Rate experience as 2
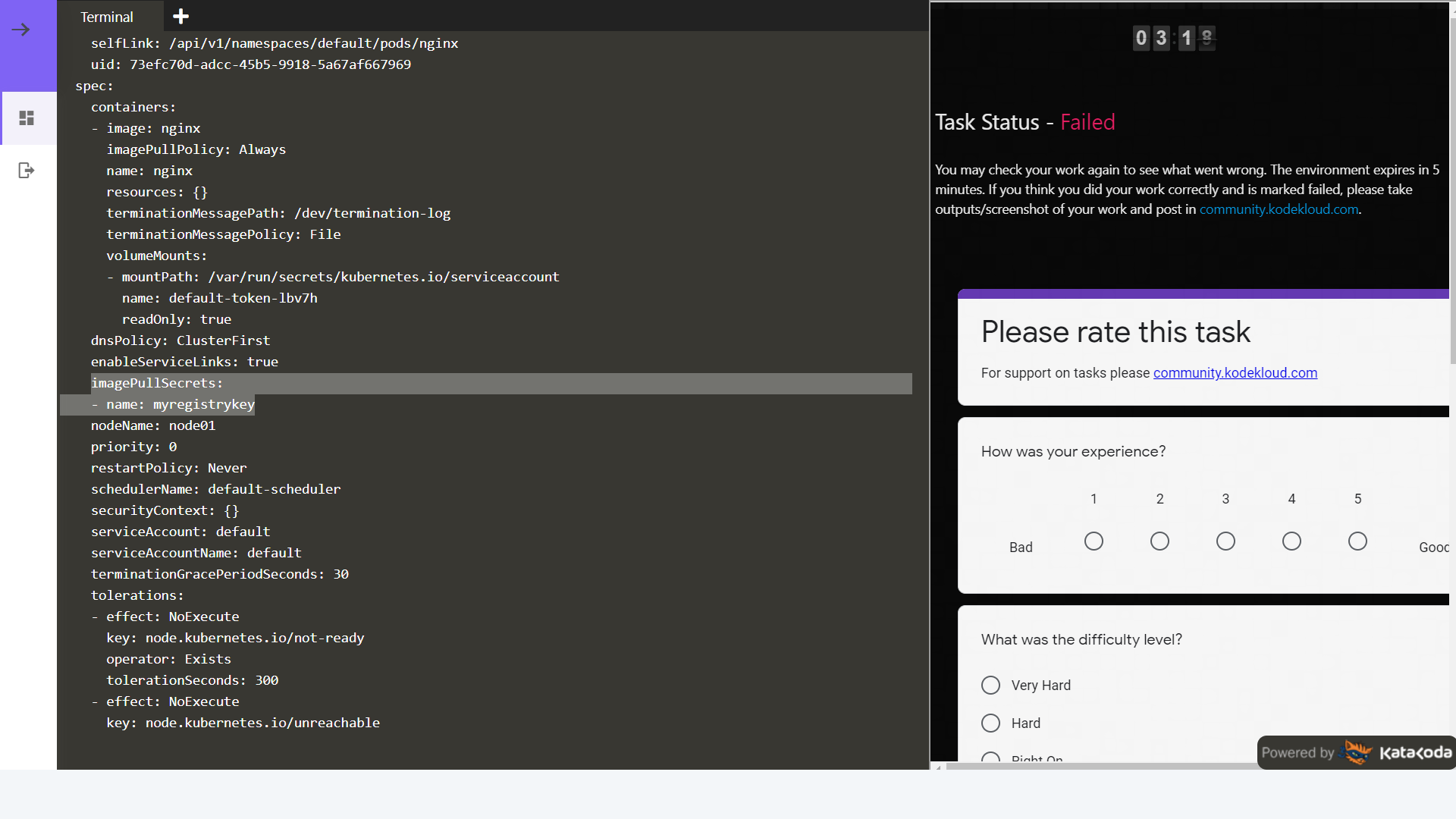This screenshot has height=819, width=1456. [1159, 541]
